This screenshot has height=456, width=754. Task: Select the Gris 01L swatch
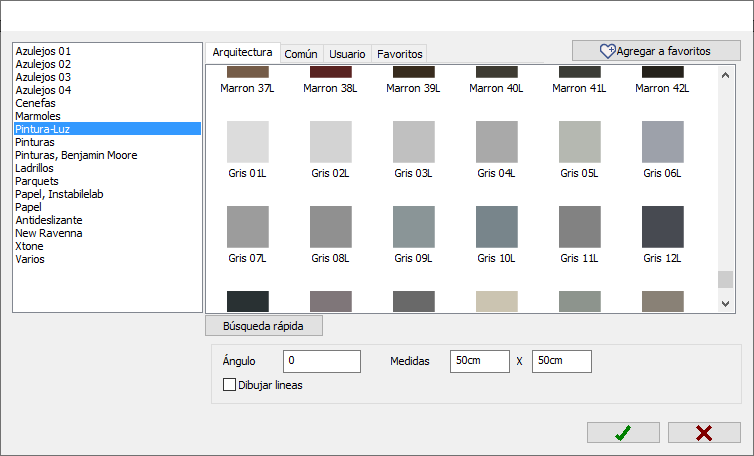tap(248, 142)
